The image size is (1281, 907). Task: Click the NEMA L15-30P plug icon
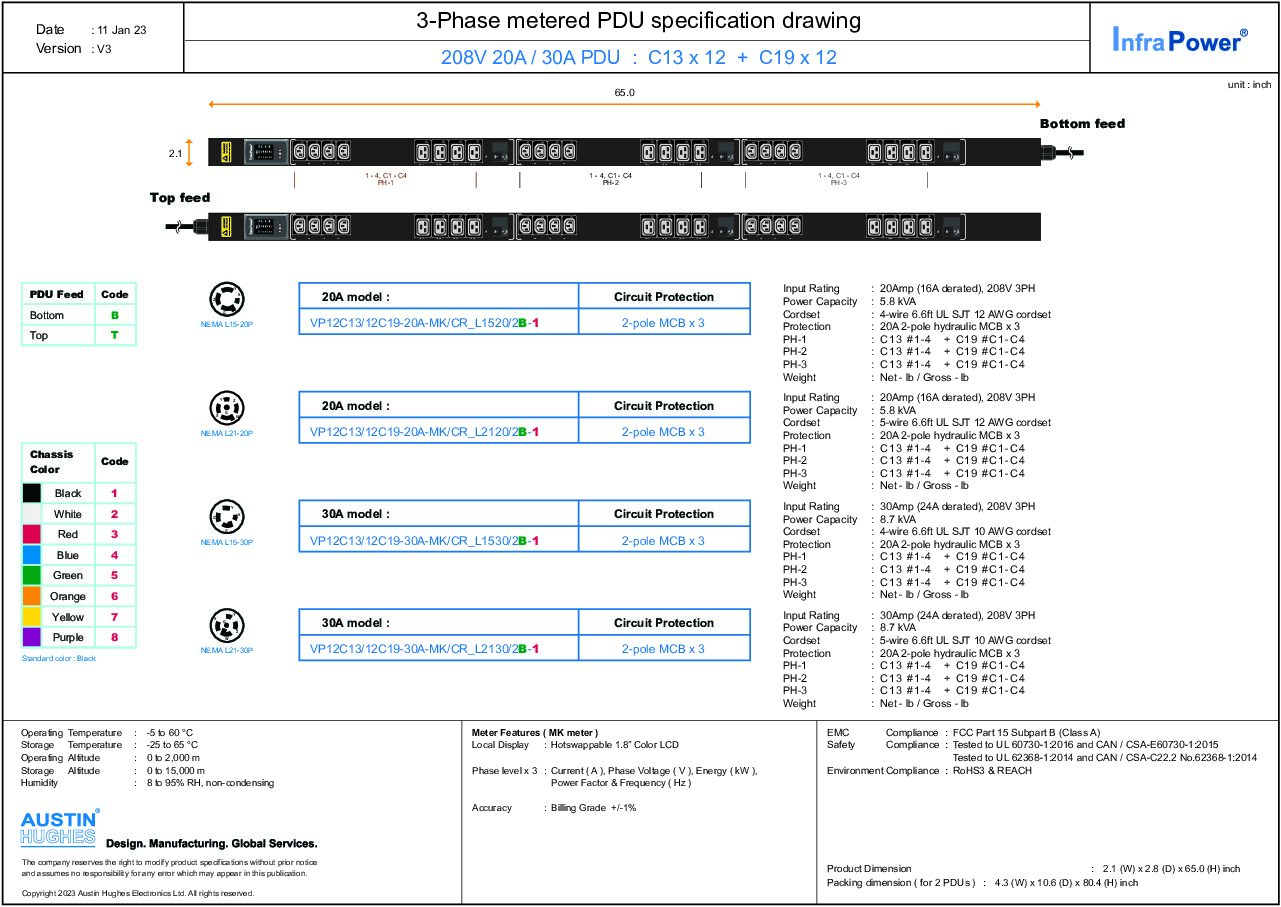tap(226, 517)
